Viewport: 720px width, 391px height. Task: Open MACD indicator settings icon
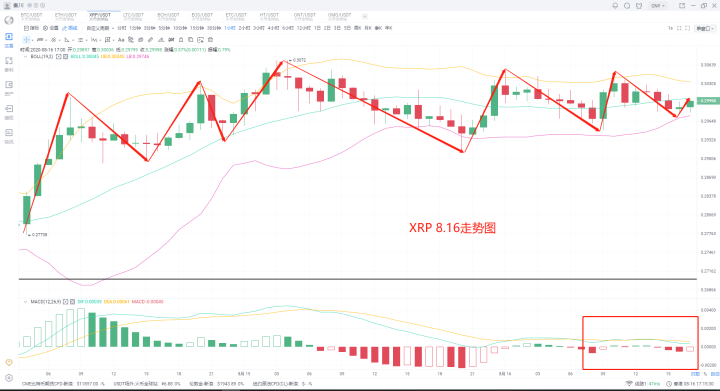point(65,302)
